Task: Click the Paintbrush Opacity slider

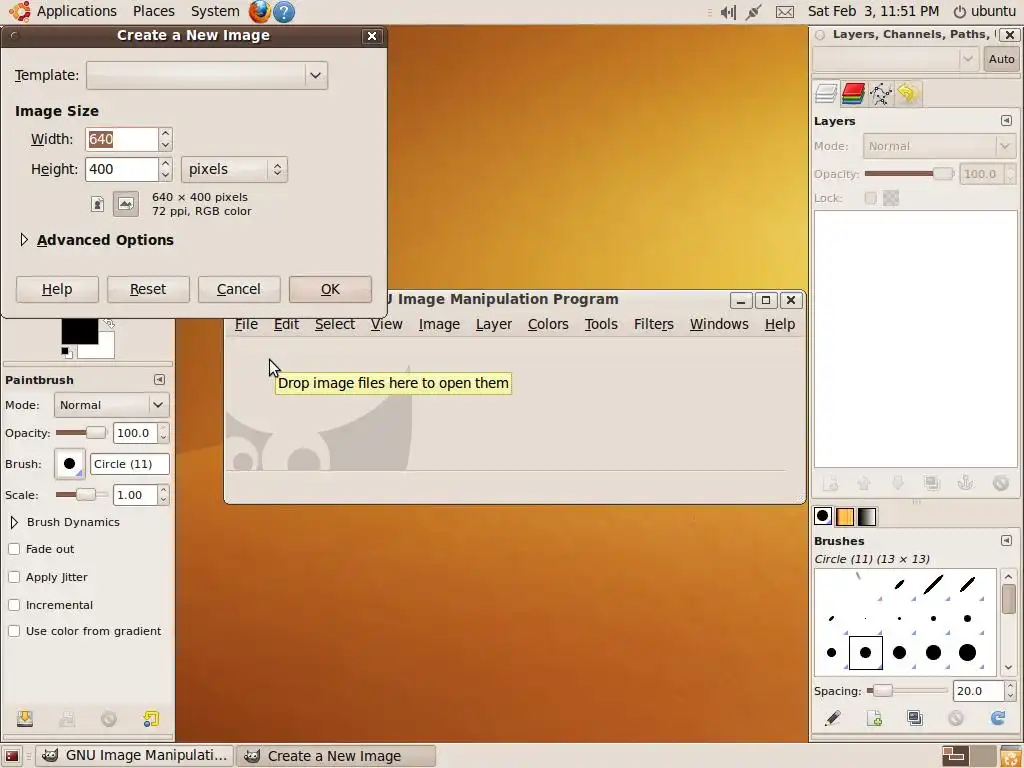Action: [x=82, y=433]
